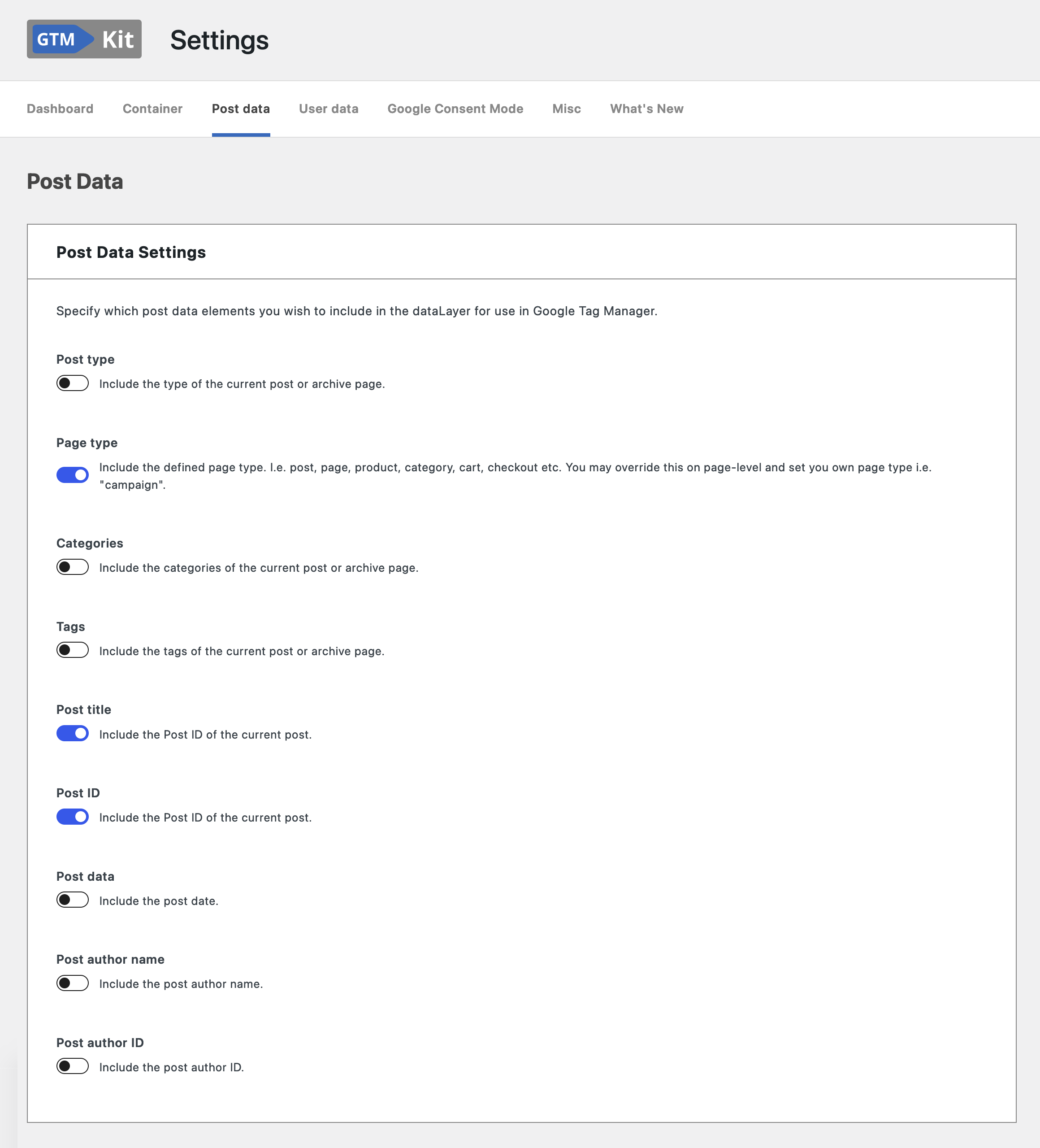Enable Categories for dataLayer
The image size is (1040, 1148).
73,567
